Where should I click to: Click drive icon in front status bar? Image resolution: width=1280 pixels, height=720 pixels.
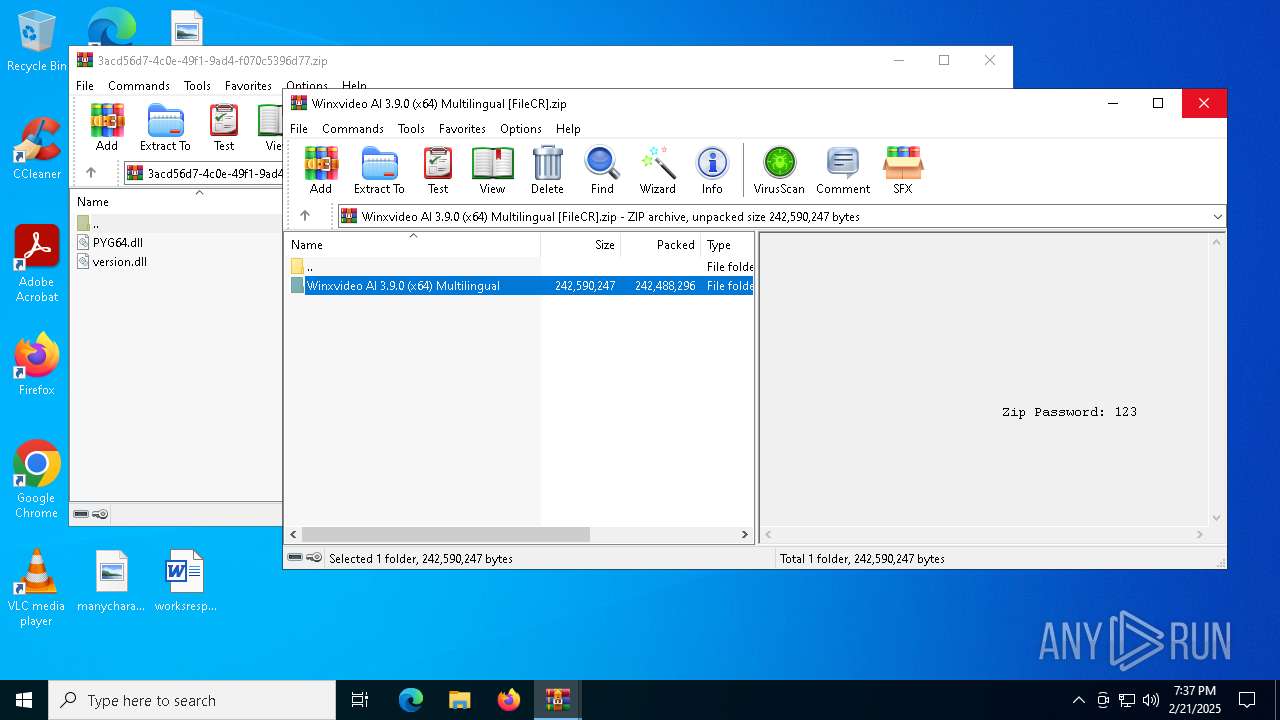coord(296,558)
